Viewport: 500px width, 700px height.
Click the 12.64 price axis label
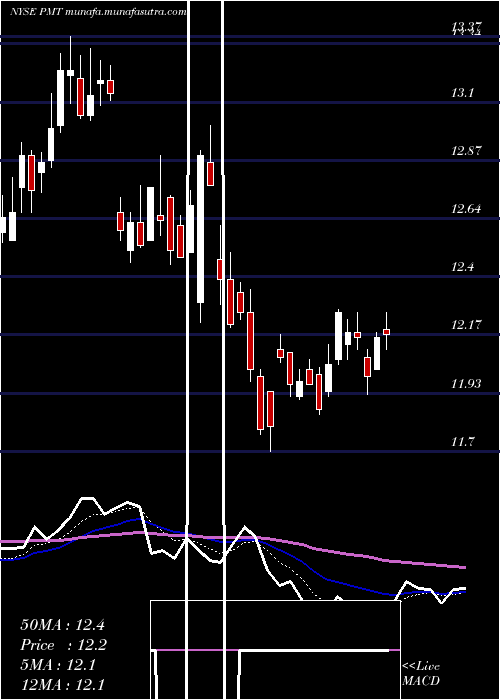467,208
